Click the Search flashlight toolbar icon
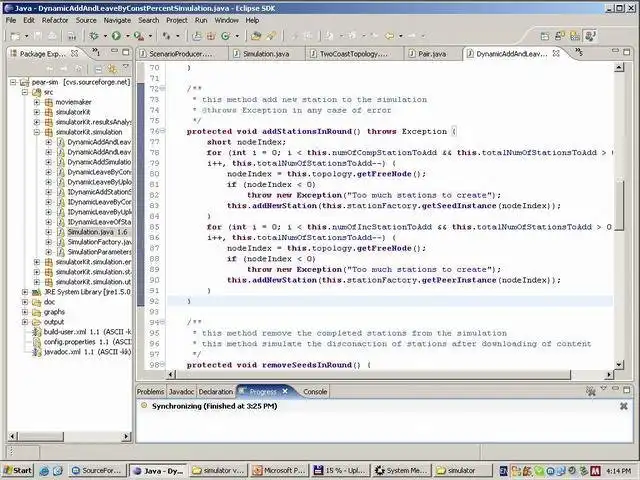Viewport: 640px width, 480px height. 271,36
